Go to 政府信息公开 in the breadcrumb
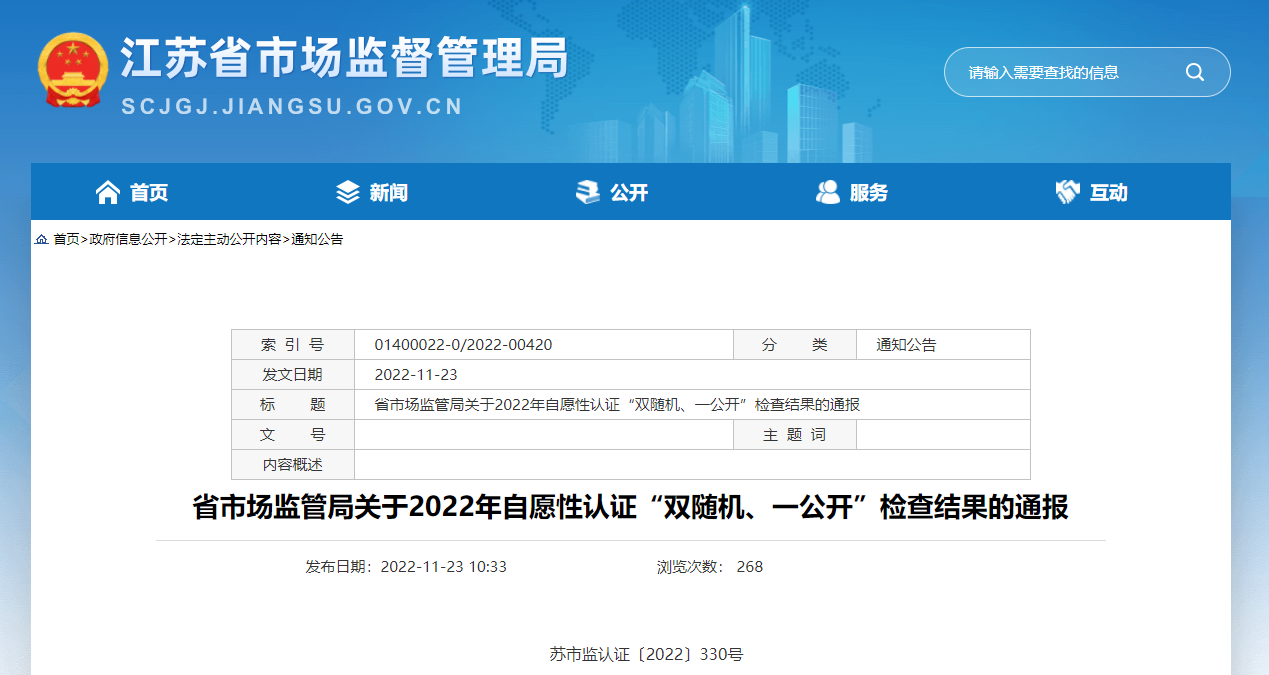 pos(128,240)
